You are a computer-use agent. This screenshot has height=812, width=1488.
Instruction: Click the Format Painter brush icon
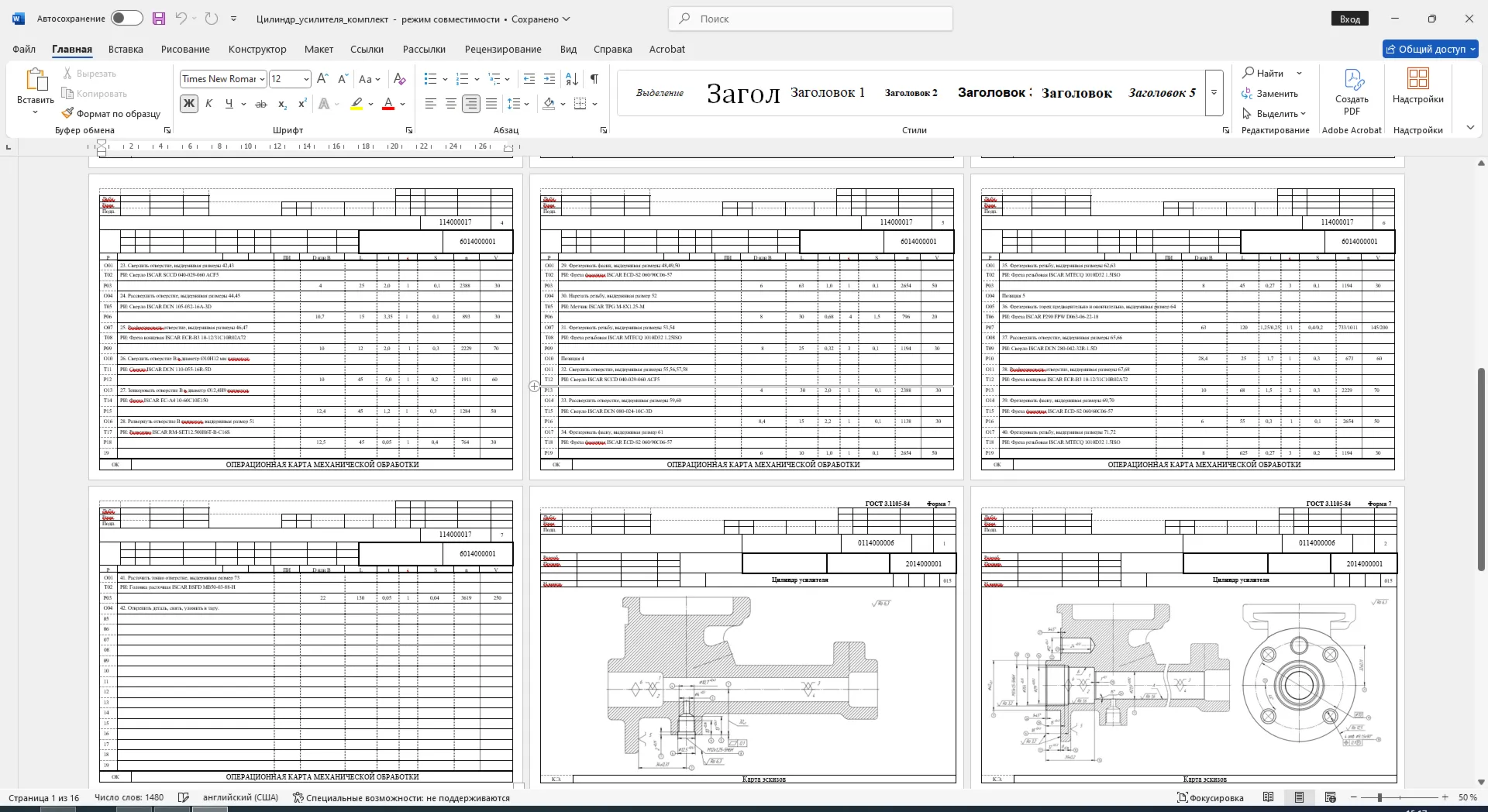point(68,113)
